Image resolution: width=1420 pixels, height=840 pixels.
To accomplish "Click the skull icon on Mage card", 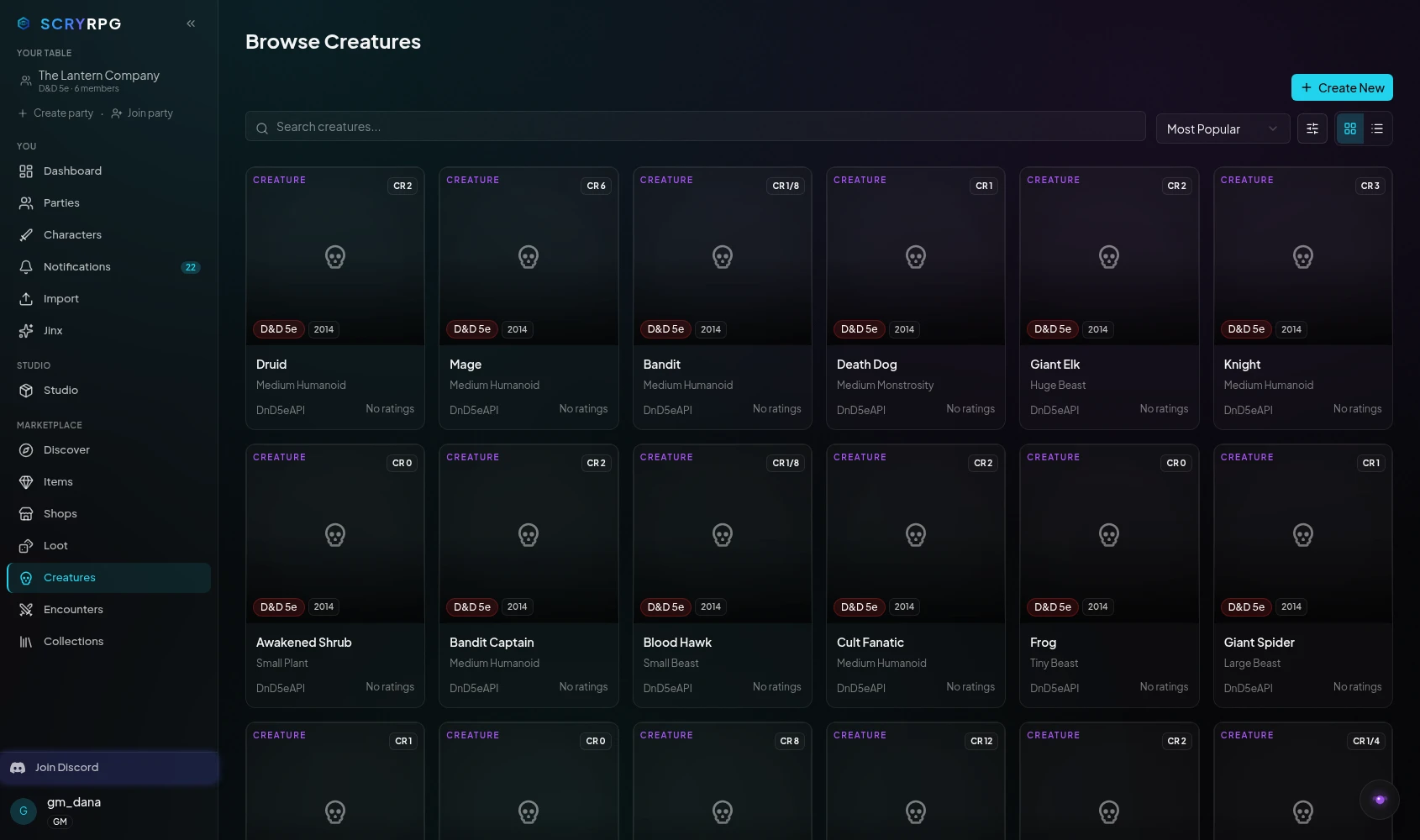I will (x=529, y=257).
